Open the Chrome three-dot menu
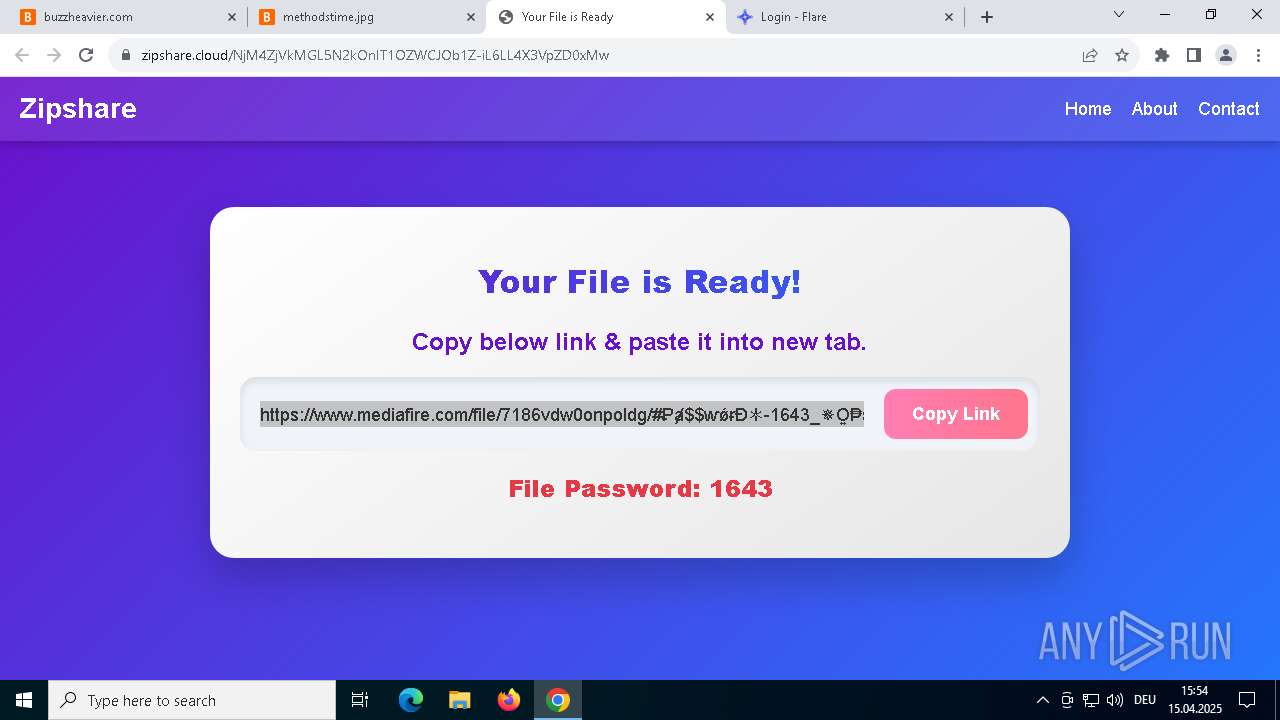The image size is (1280, 720). [1258, 55]
